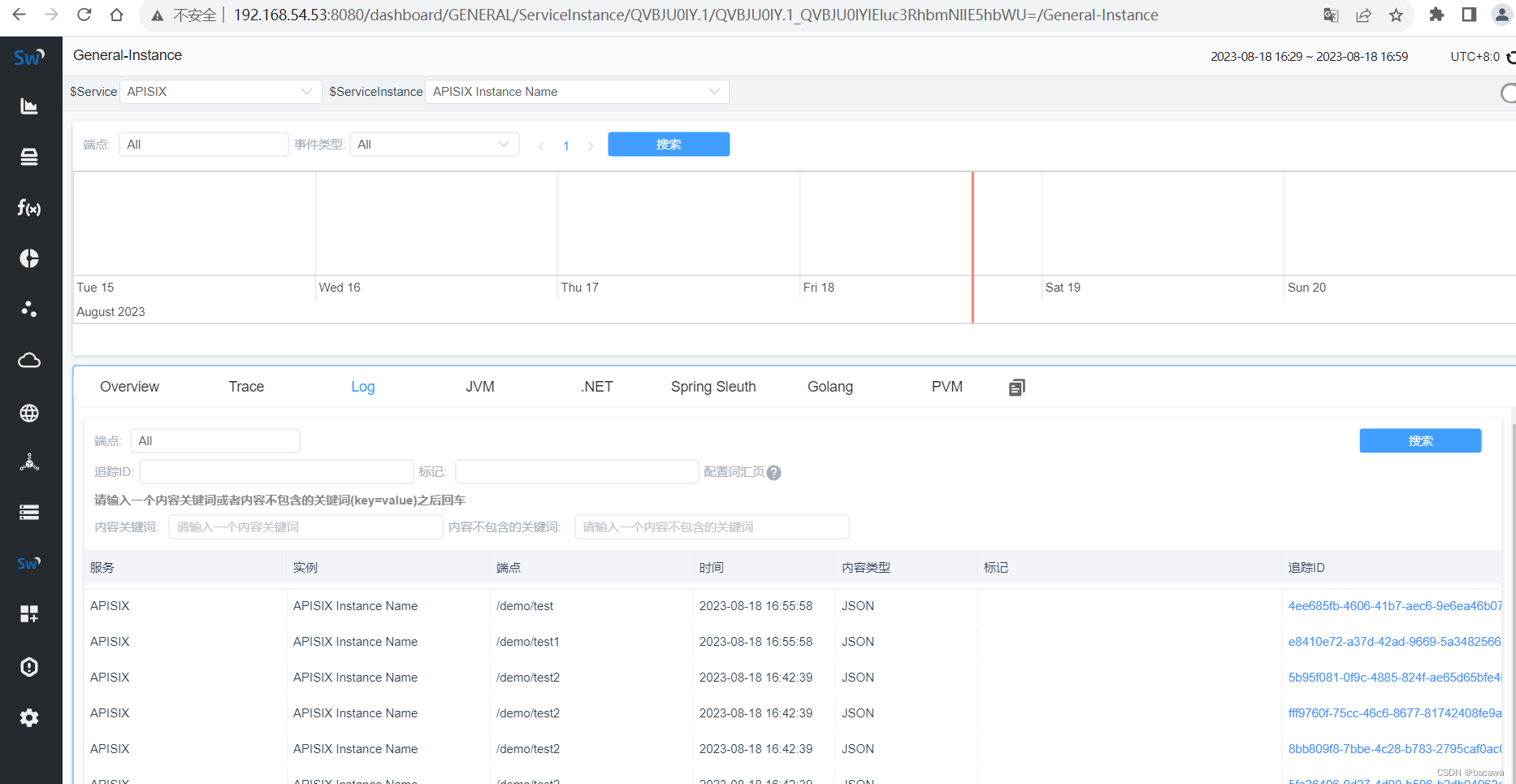Switch to the .NET tab
The image size is (1516, 784).
pos(597,387)
